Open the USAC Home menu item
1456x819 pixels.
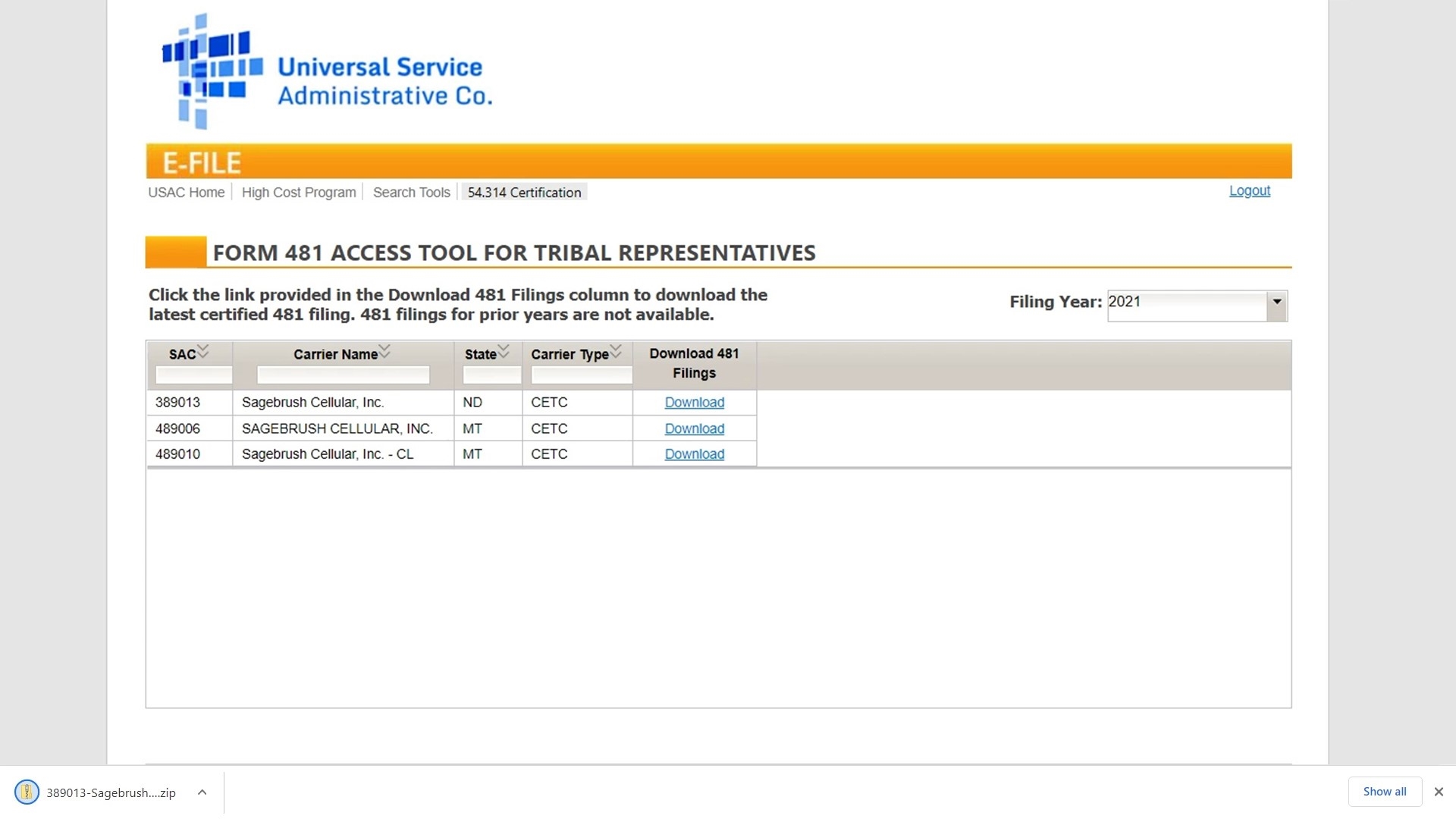pyautogui.click(x=187, y=193)
